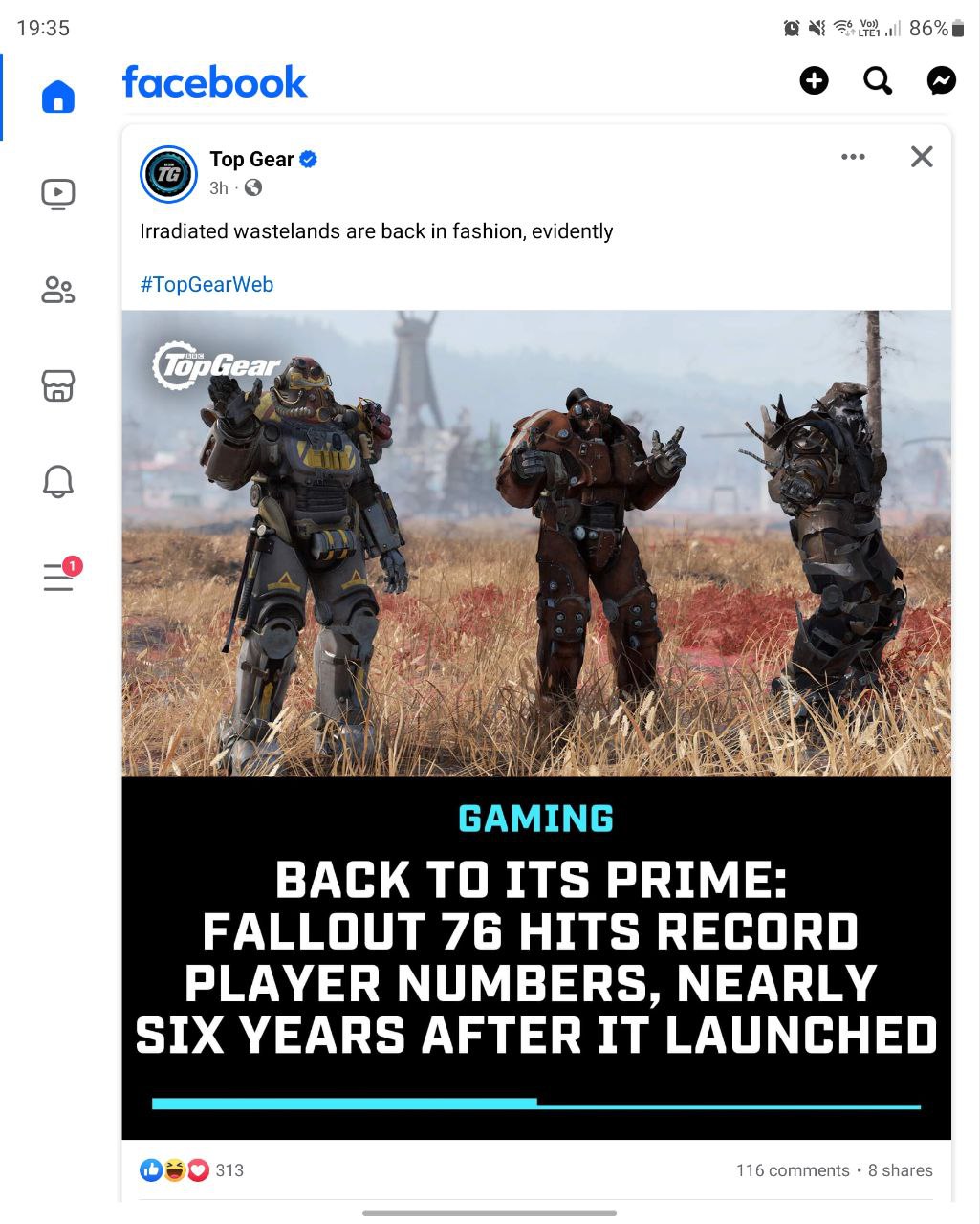This screenshot has width=980, height=1224.
Task: Open Messenger chats
Action: coord(942,81)
